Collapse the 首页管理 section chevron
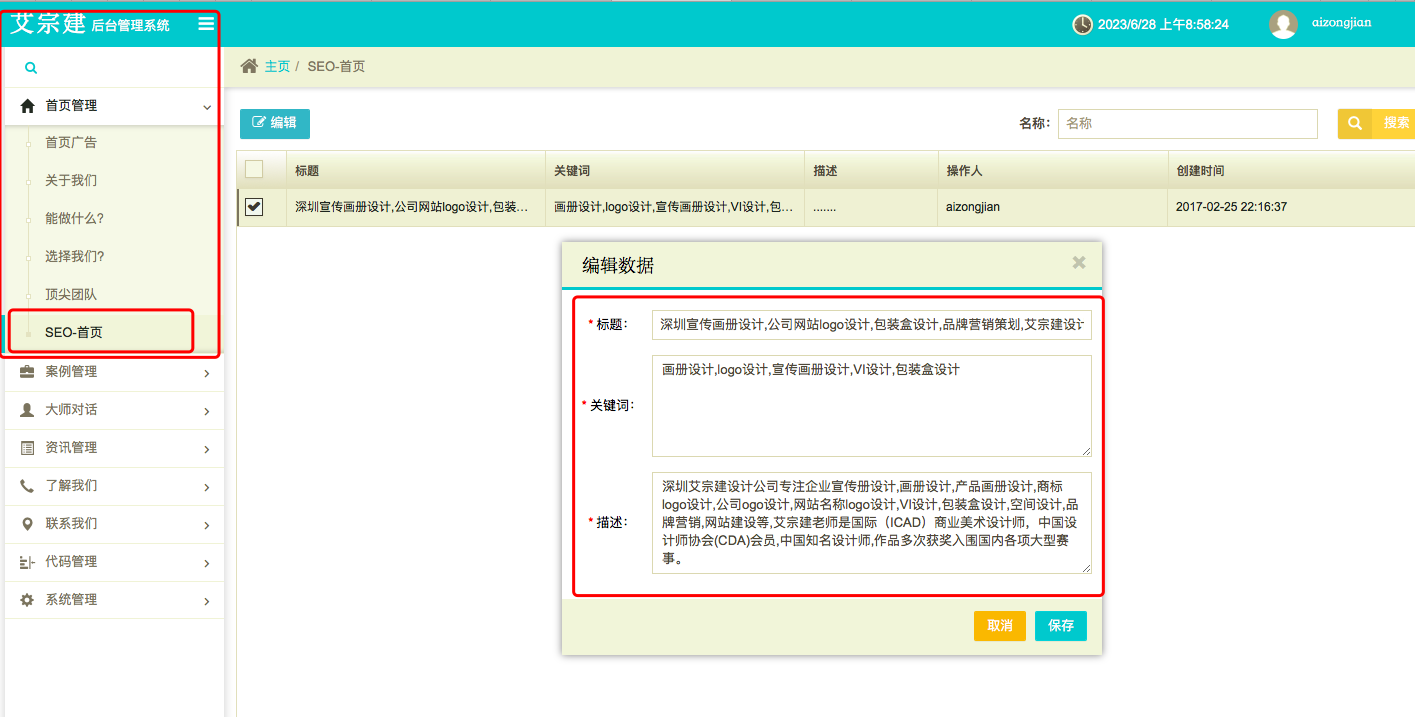 coord(207,105)
